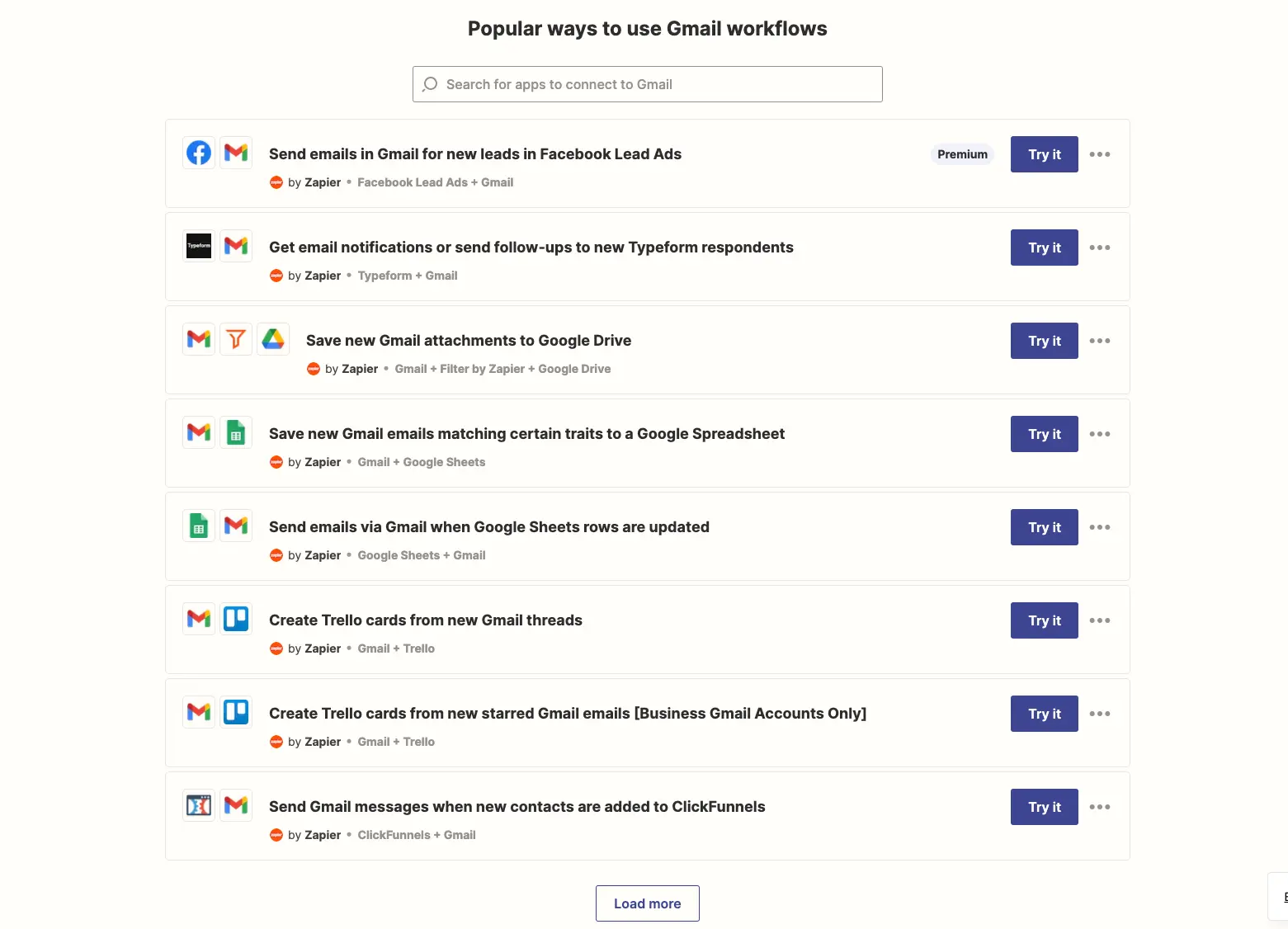Expand the options menu for the Google Drive workflow
The image size is (1288, 929).
coord(1100,341)
